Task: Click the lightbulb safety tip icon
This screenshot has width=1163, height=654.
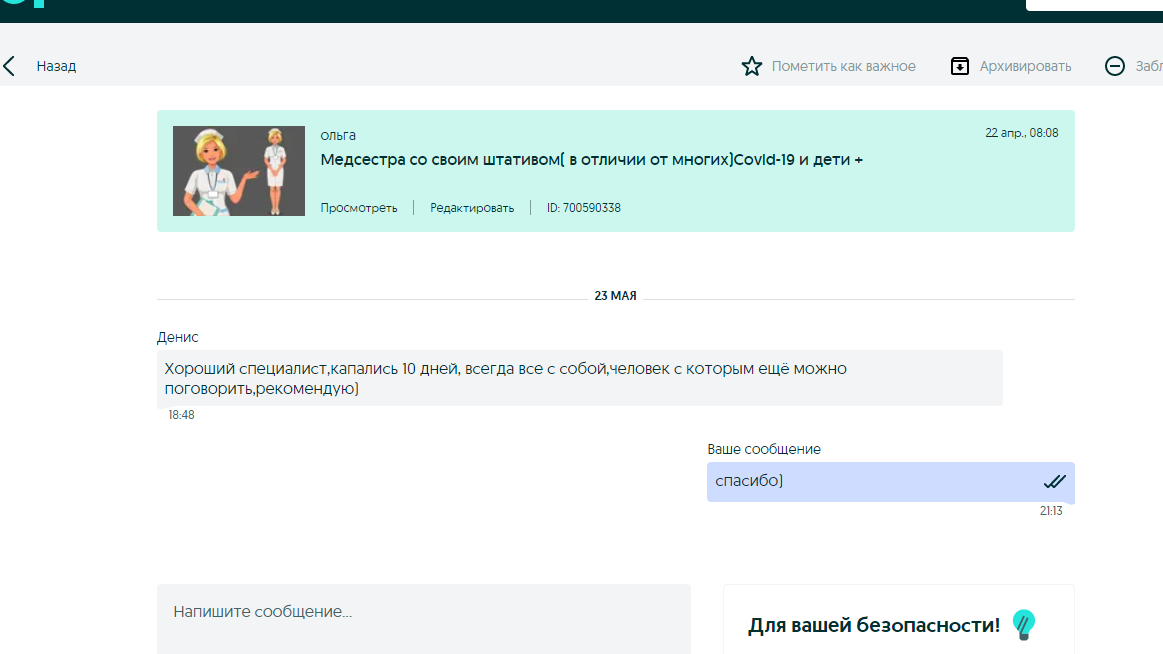Action: click(x=1024, y=624)
